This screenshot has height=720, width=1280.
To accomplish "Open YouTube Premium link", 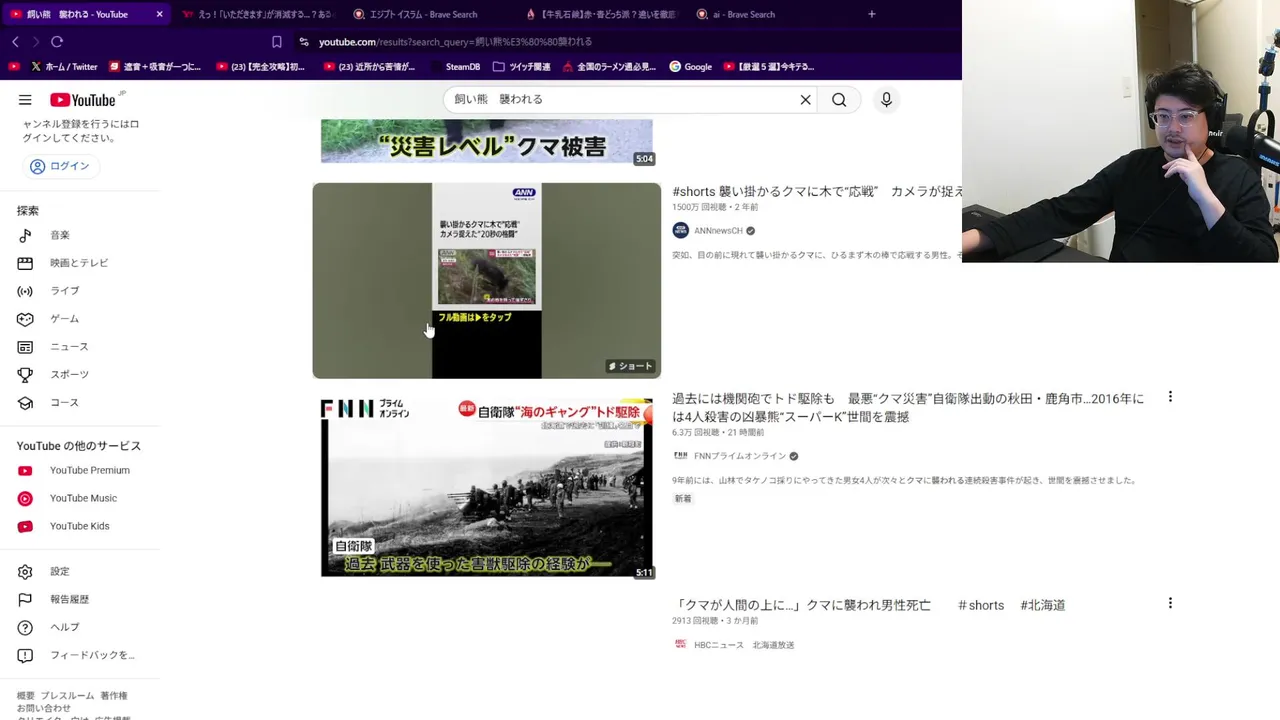I will (x=89, y=471).
